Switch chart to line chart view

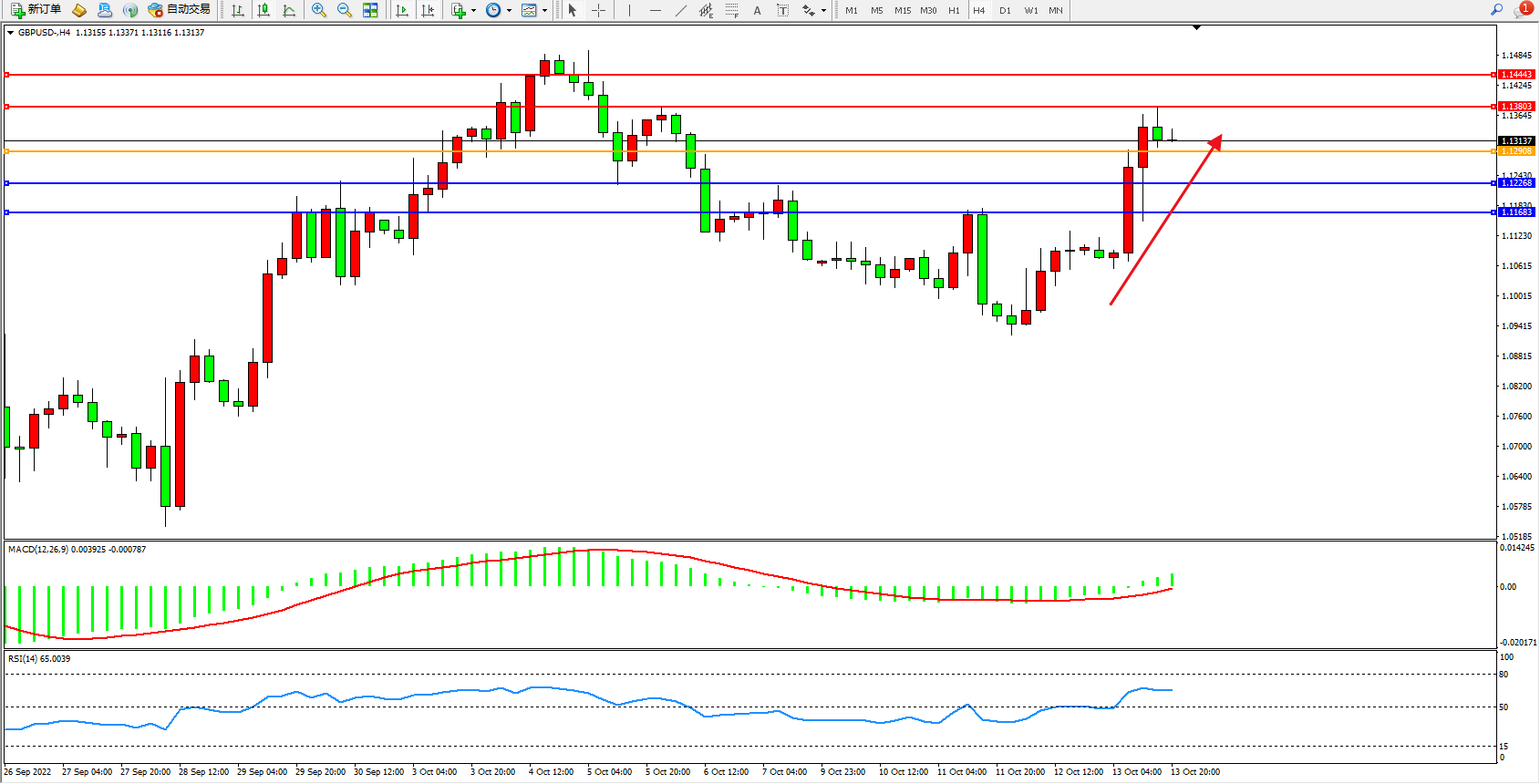click(289, 10)
